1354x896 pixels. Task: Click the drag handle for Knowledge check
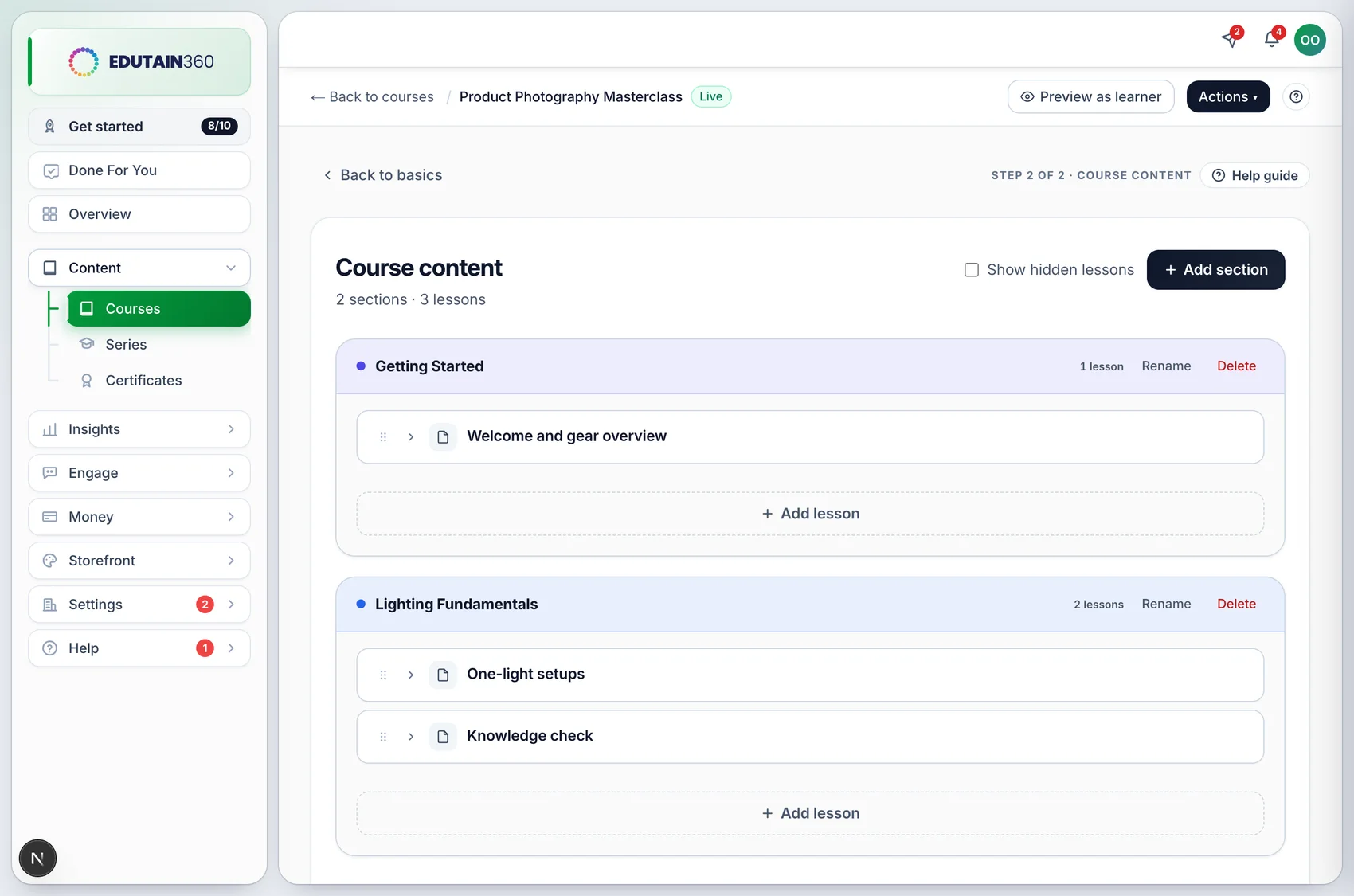[383, 737]
